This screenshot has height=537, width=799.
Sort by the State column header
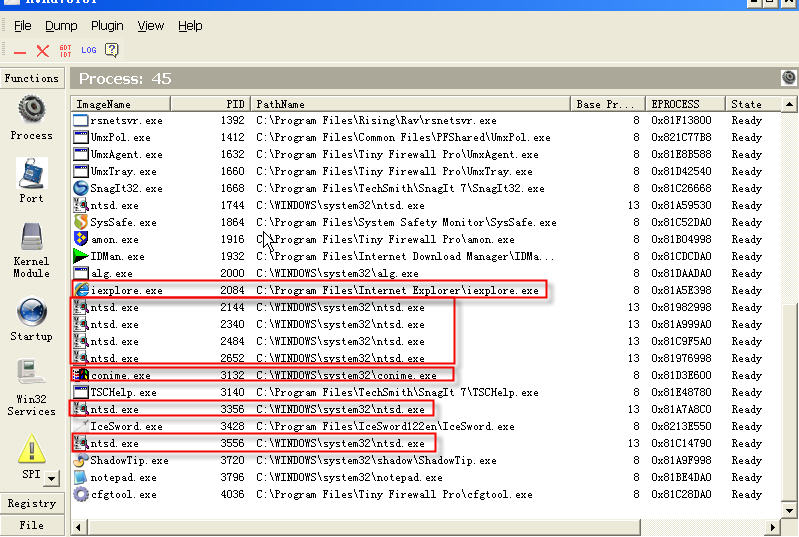coord(753,104)
